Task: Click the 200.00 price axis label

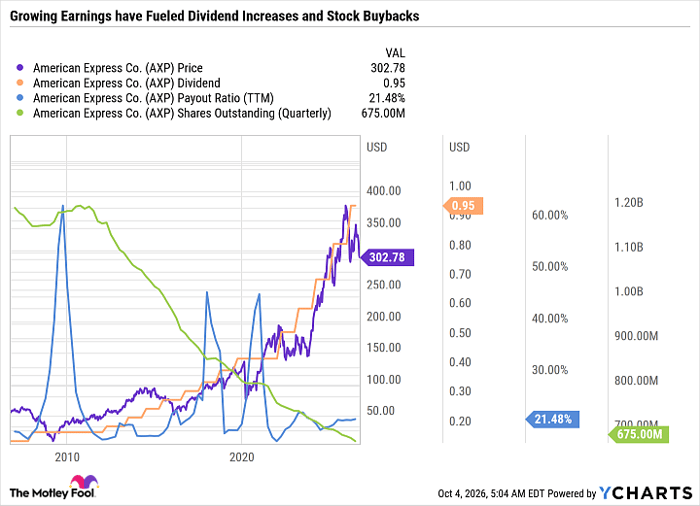Action: click(x=383, y=317)
